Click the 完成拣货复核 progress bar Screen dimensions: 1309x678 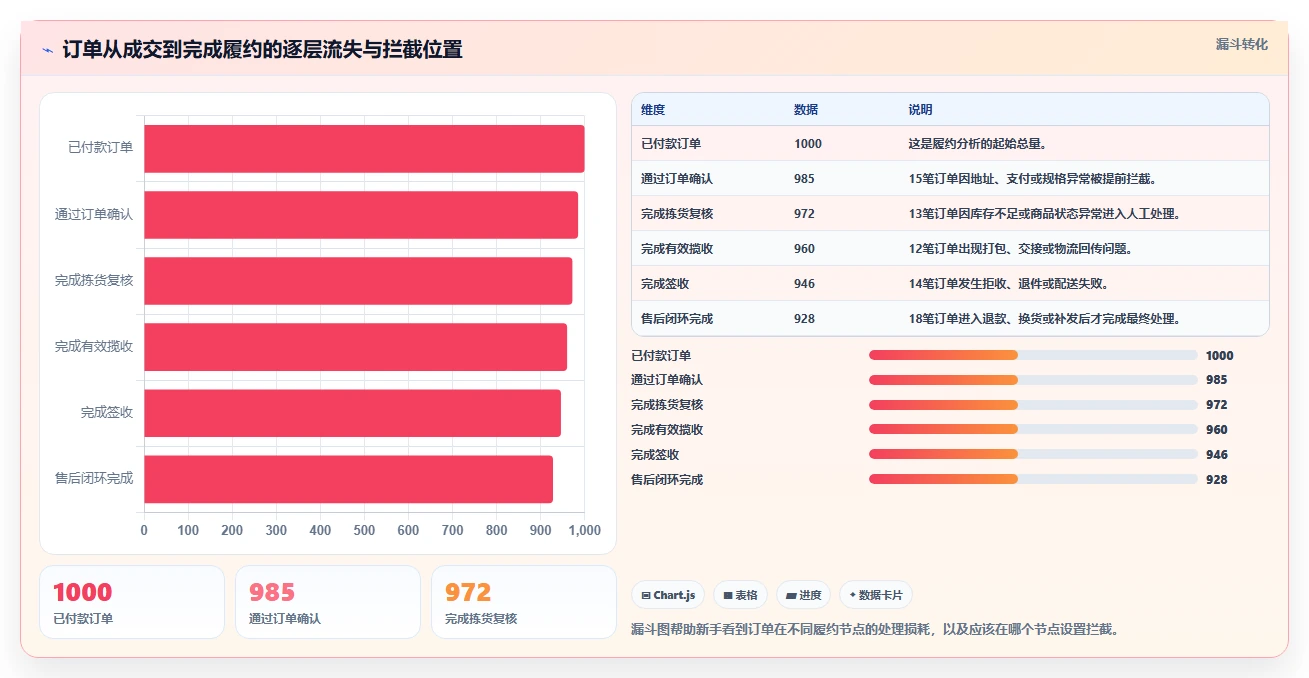click(1033, 405)
